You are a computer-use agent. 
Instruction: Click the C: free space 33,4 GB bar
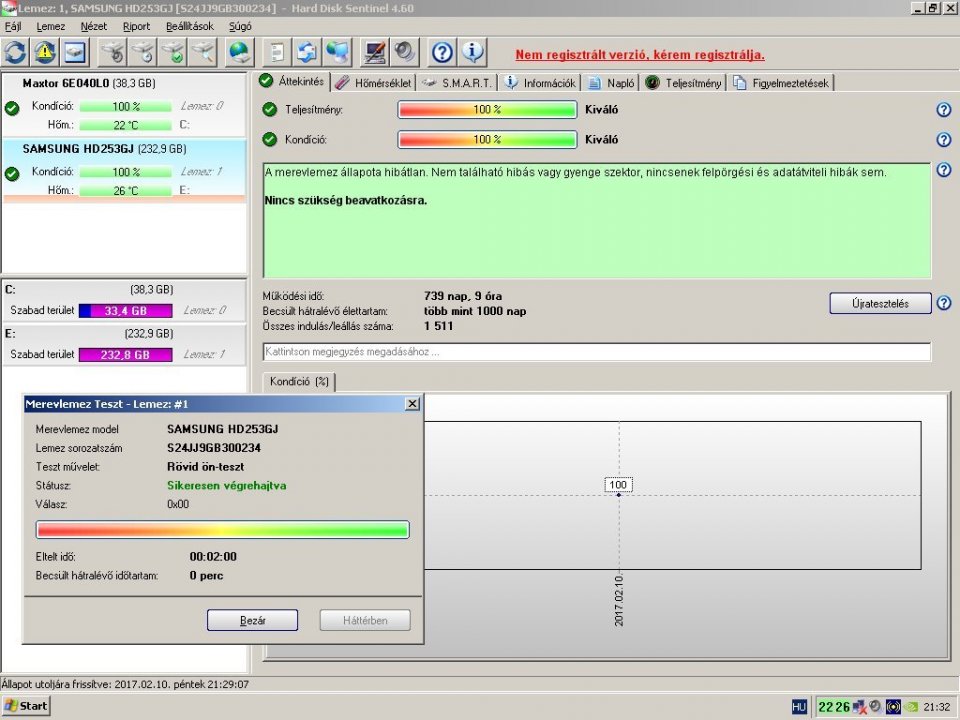pyautogui.click(x=126, y=311)
